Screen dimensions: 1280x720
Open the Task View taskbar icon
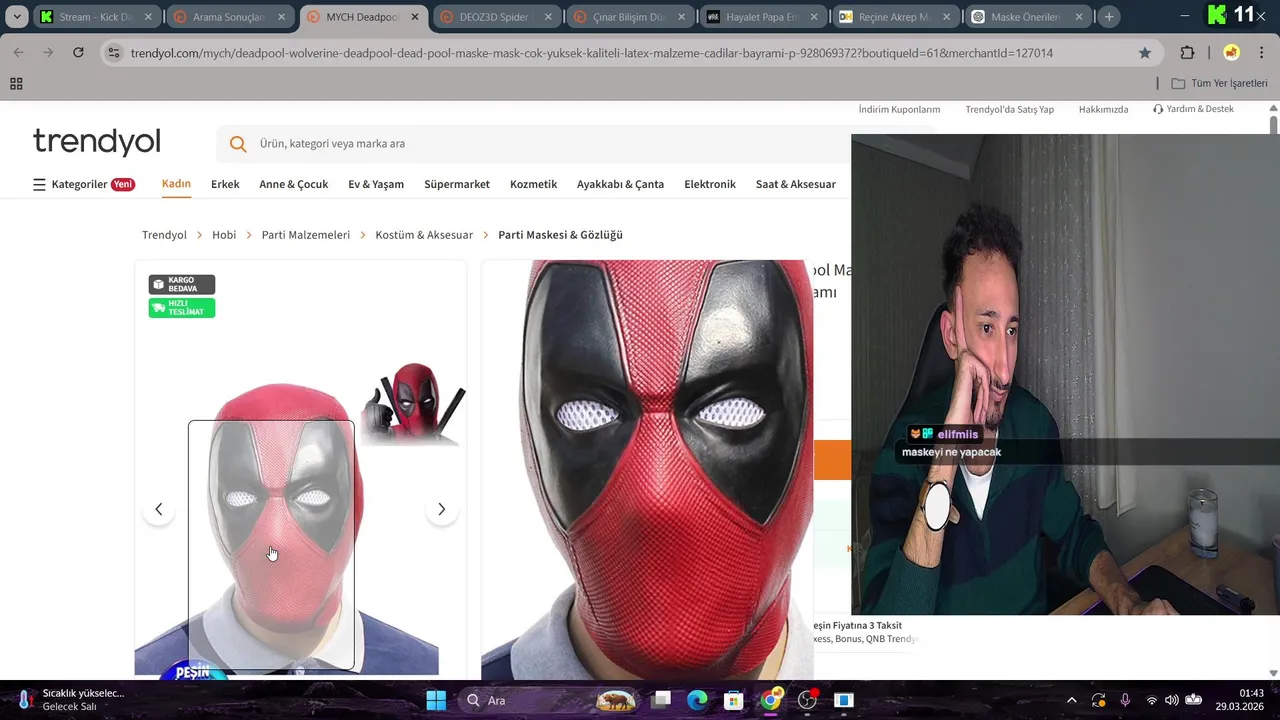click(x=661, y=700)
